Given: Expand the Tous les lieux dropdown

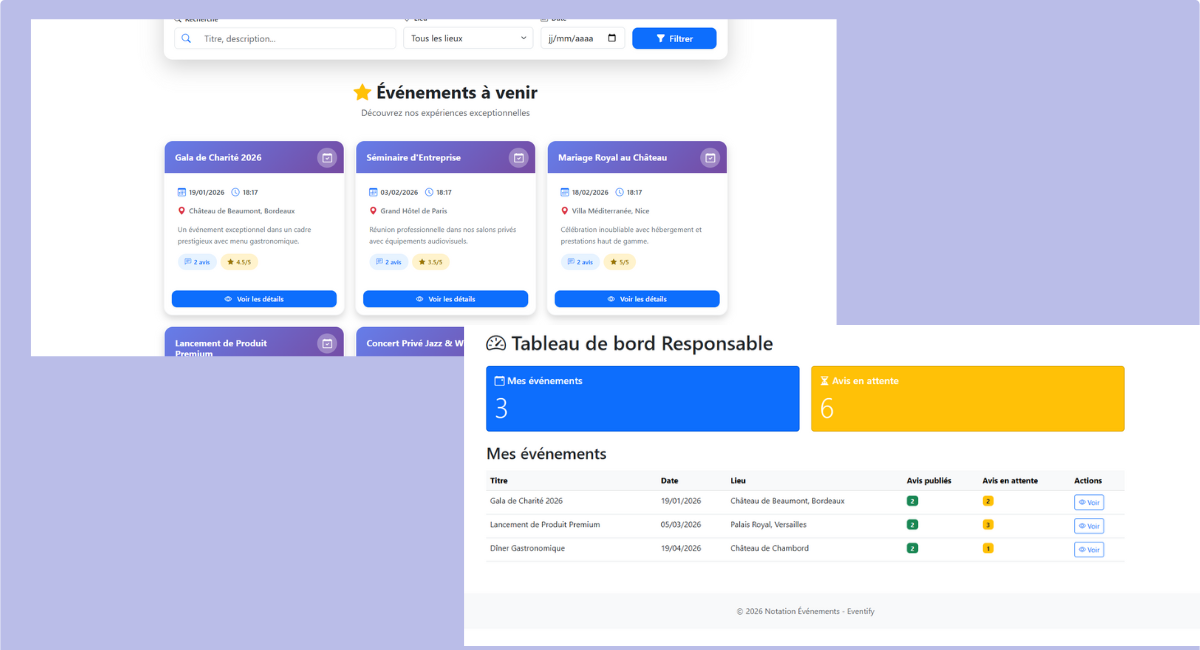Looking at the screenshot, I should click(x=469, y=38).
